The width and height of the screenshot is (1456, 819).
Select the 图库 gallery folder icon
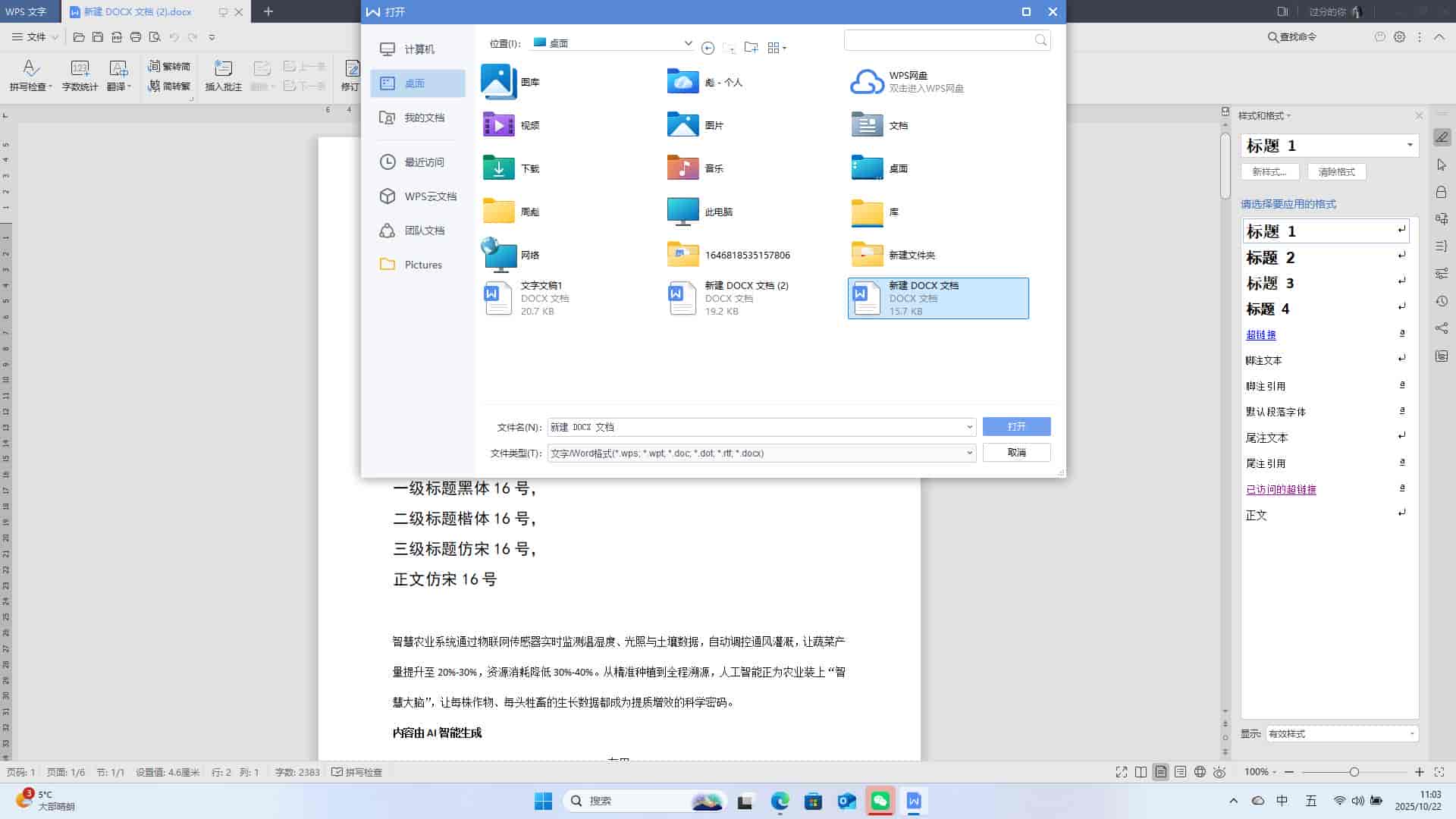pos(498,81)
